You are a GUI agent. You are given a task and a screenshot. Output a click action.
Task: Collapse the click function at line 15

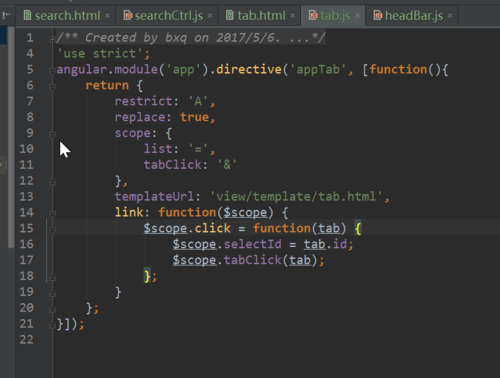[52, 230]
